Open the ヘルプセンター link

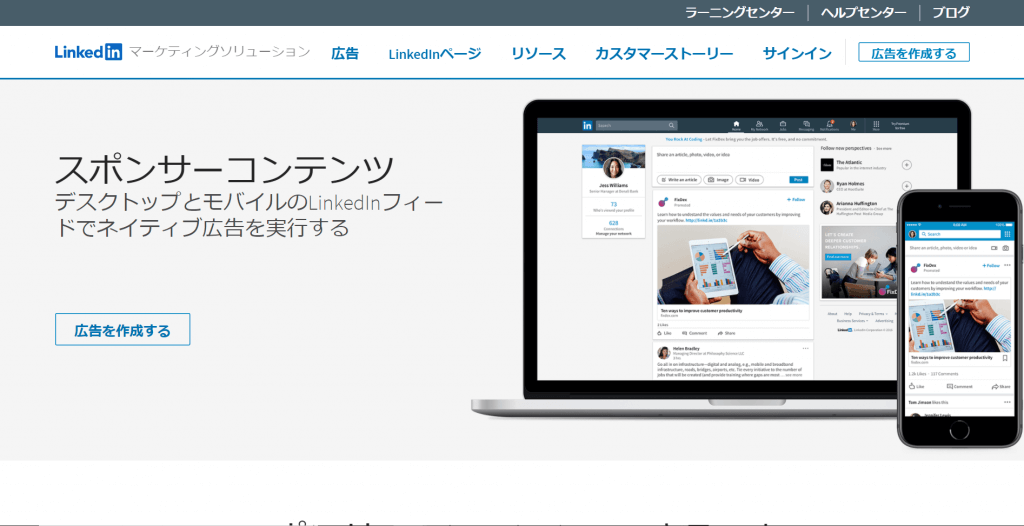[863, 12]
